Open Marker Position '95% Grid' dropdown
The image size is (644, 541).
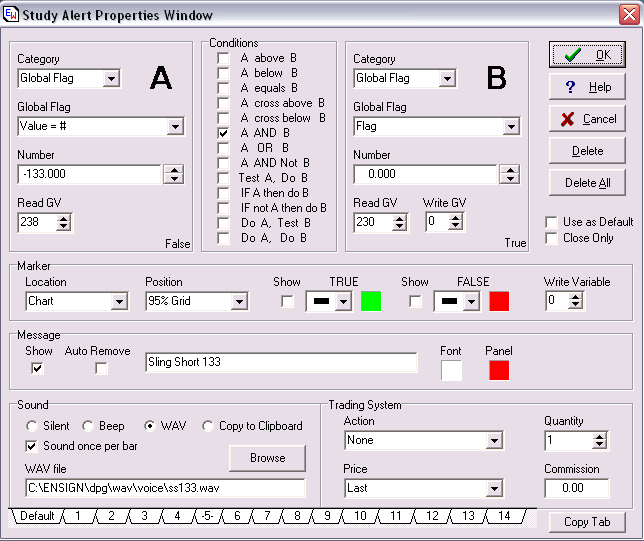(x=239, y=302)
